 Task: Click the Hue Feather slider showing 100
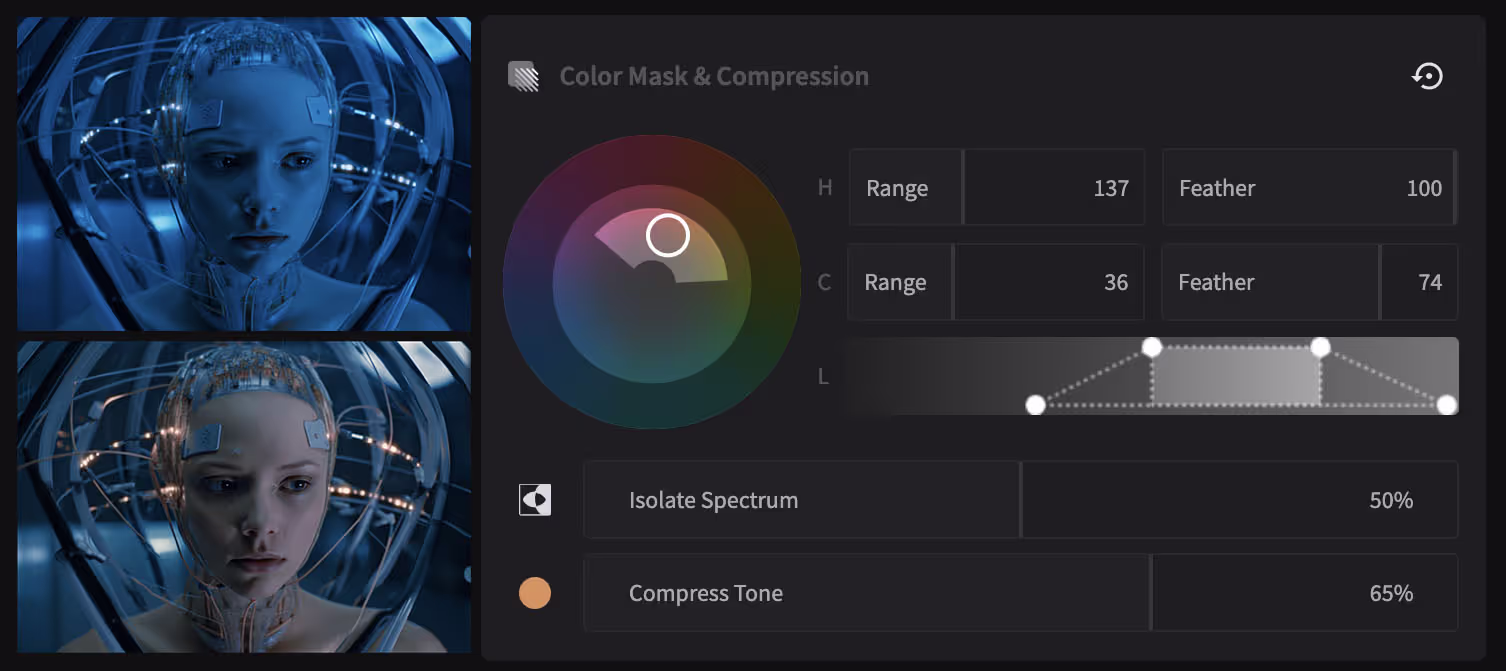tap(1310, 188)
